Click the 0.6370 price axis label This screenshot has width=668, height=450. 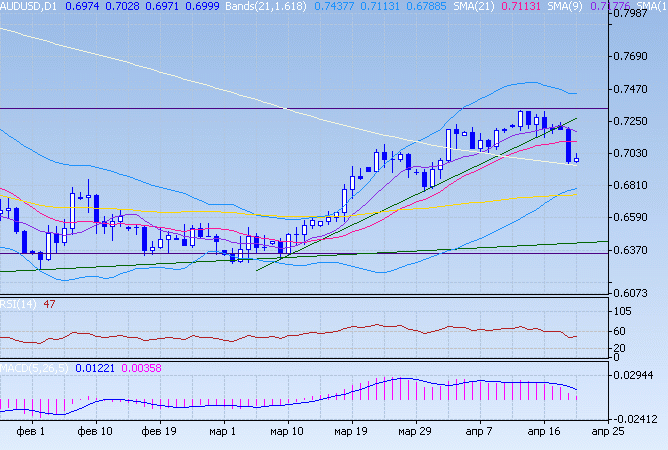point(636,250)
